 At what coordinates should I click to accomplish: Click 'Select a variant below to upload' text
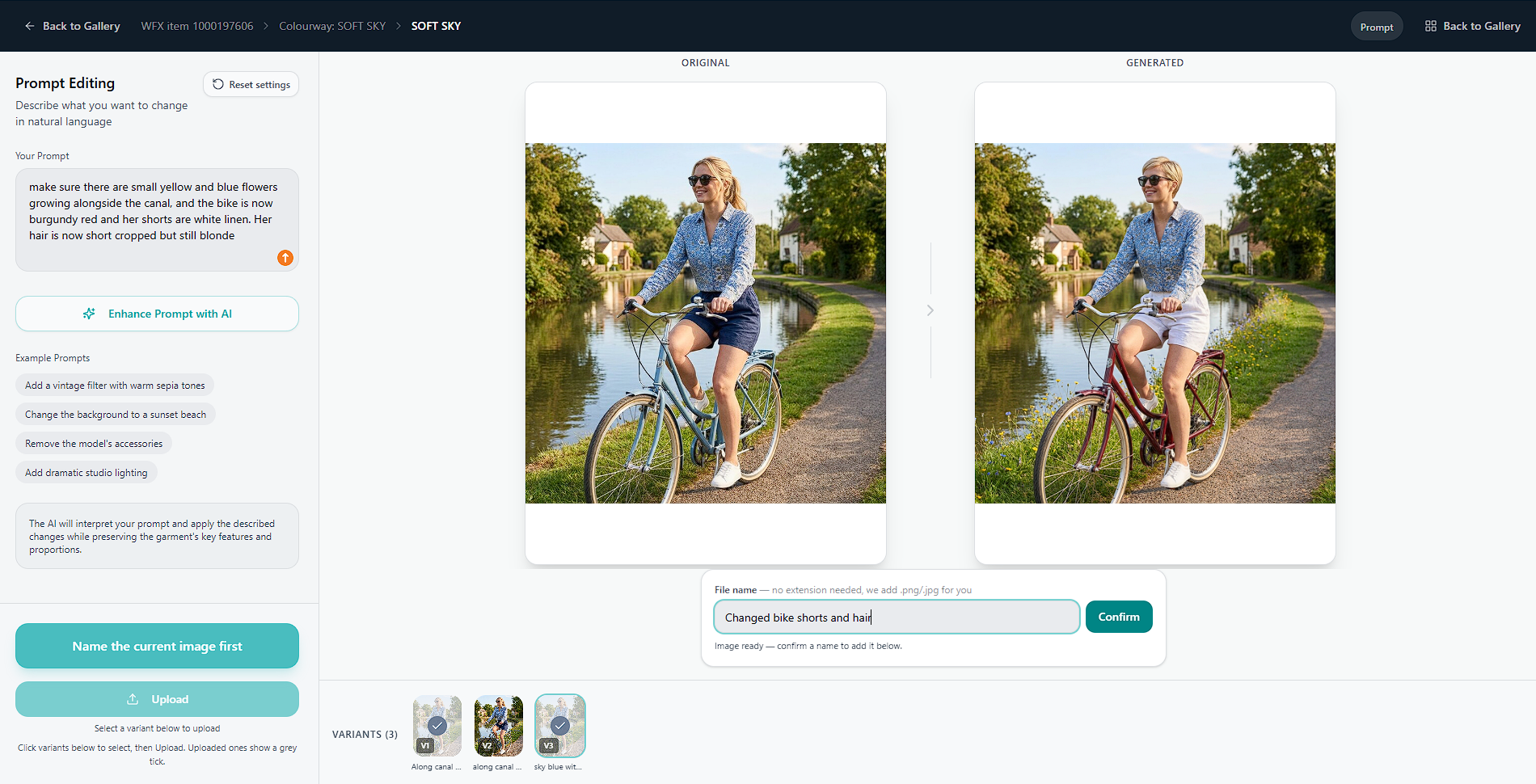point(157,728)
